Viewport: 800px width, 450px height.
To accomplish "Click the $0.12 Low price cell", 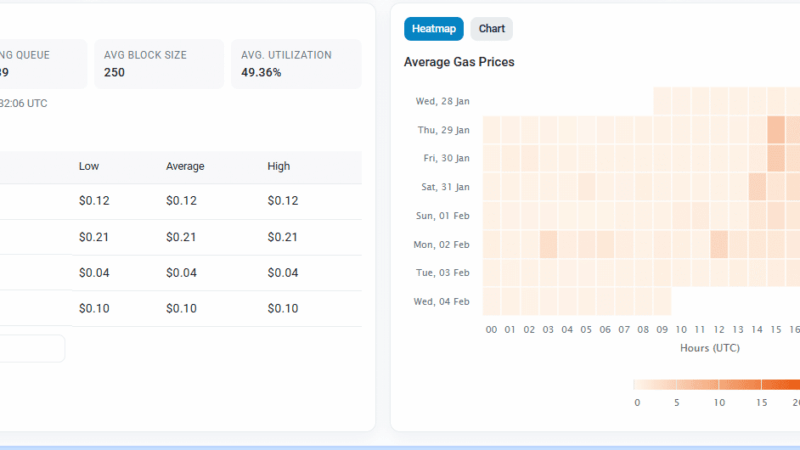I will (x=94, y=201).
